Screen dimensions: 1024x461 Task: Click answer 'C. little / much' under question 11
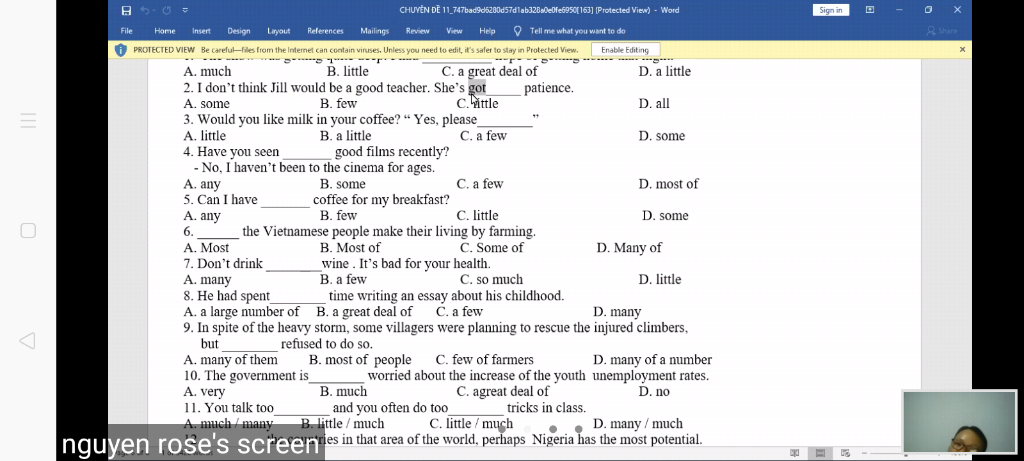tap(471, 424)
